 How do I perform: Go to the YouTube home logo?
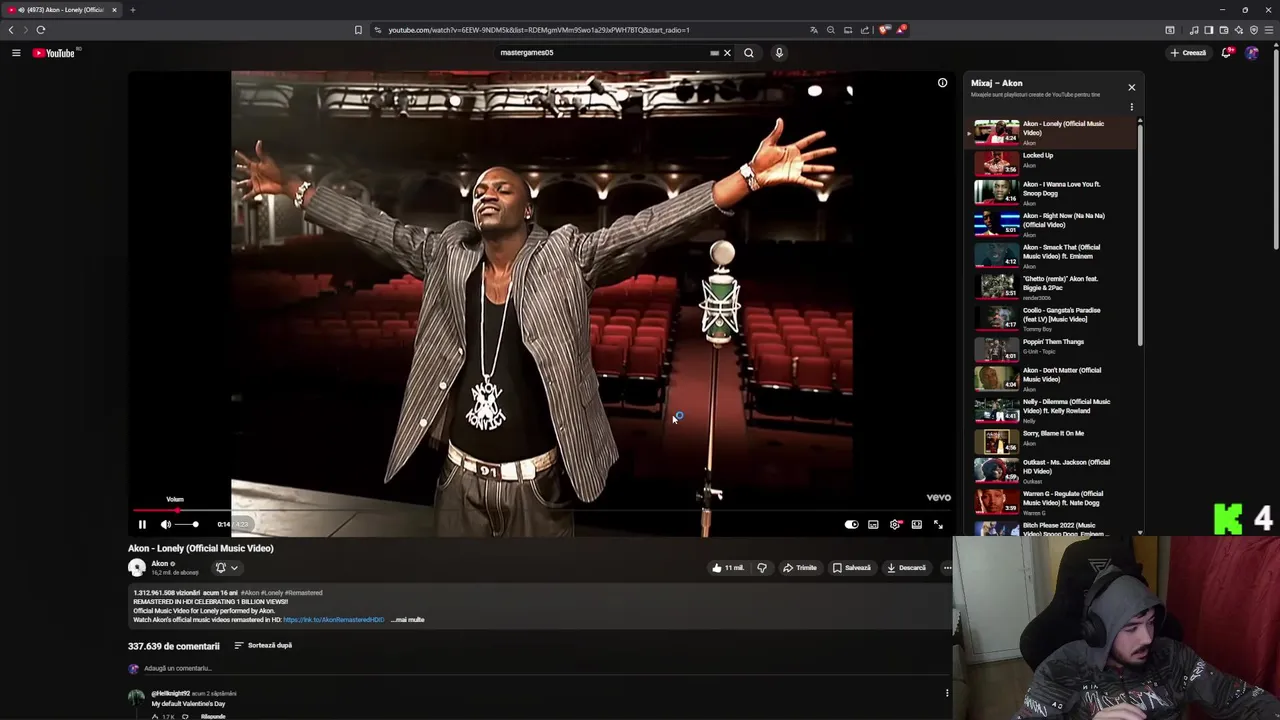[55, 53]
